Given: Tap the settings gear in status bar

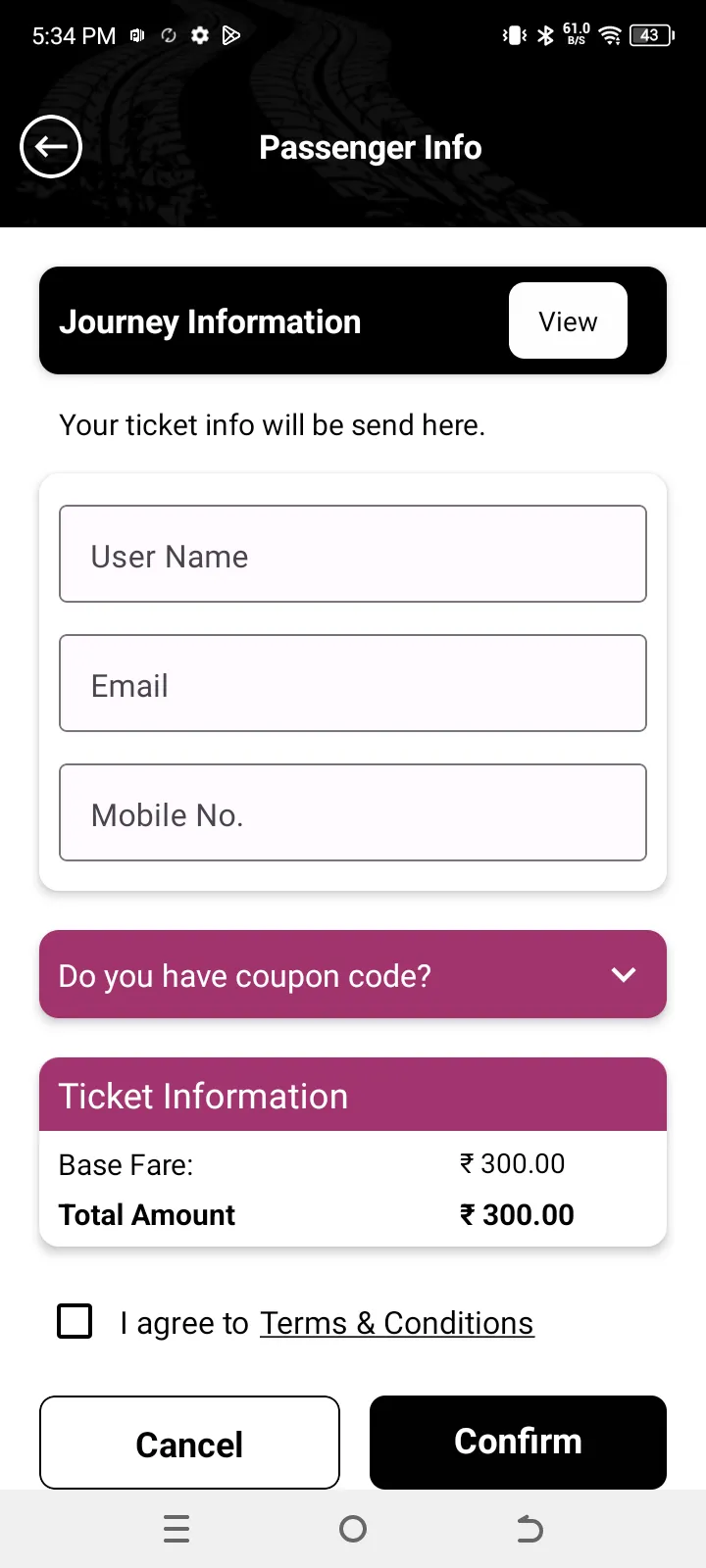Looking at the screenshot, I should point(200,35).
